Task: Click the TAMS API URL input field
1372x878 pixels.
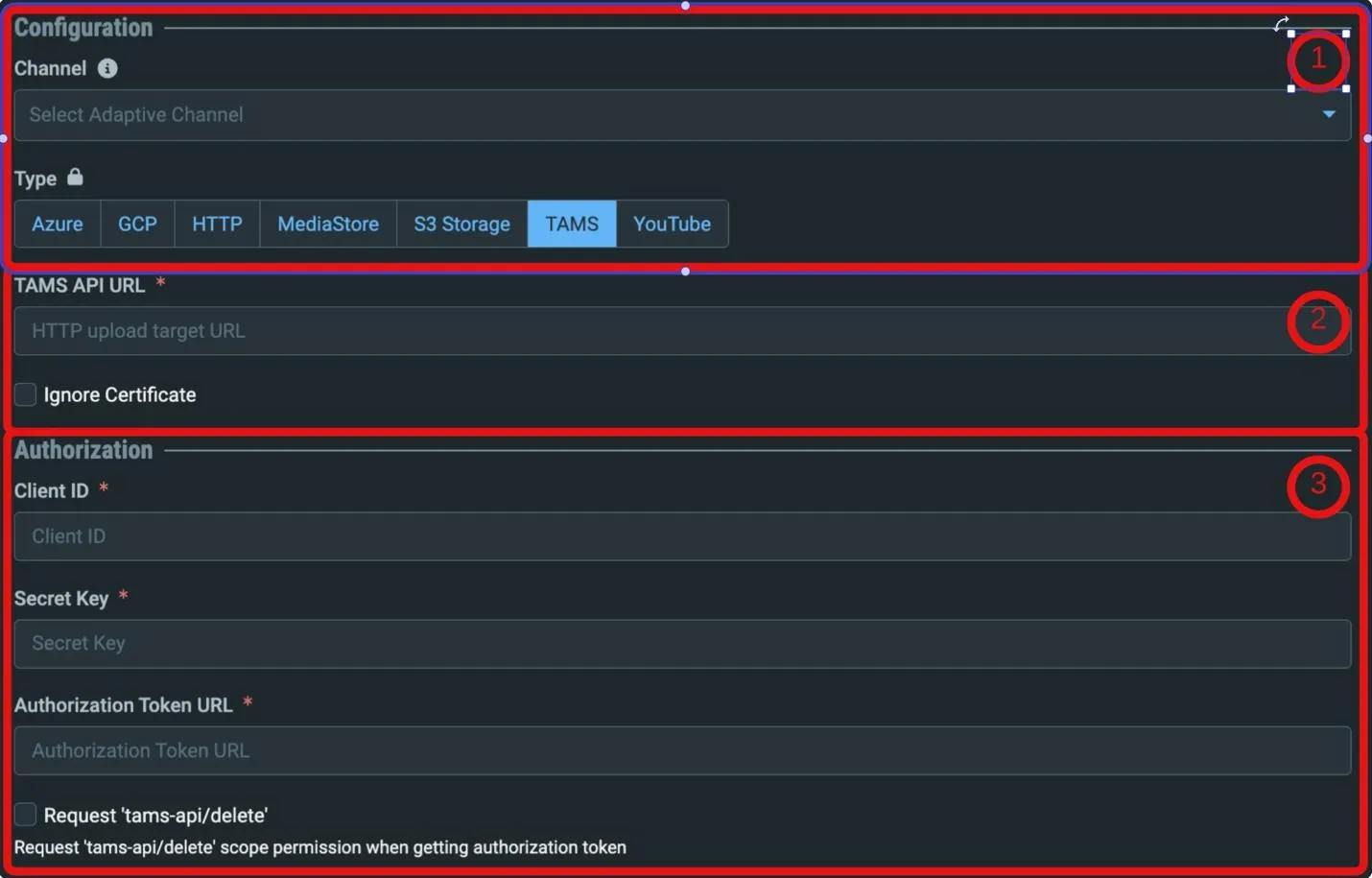Action: click(682, 331)
